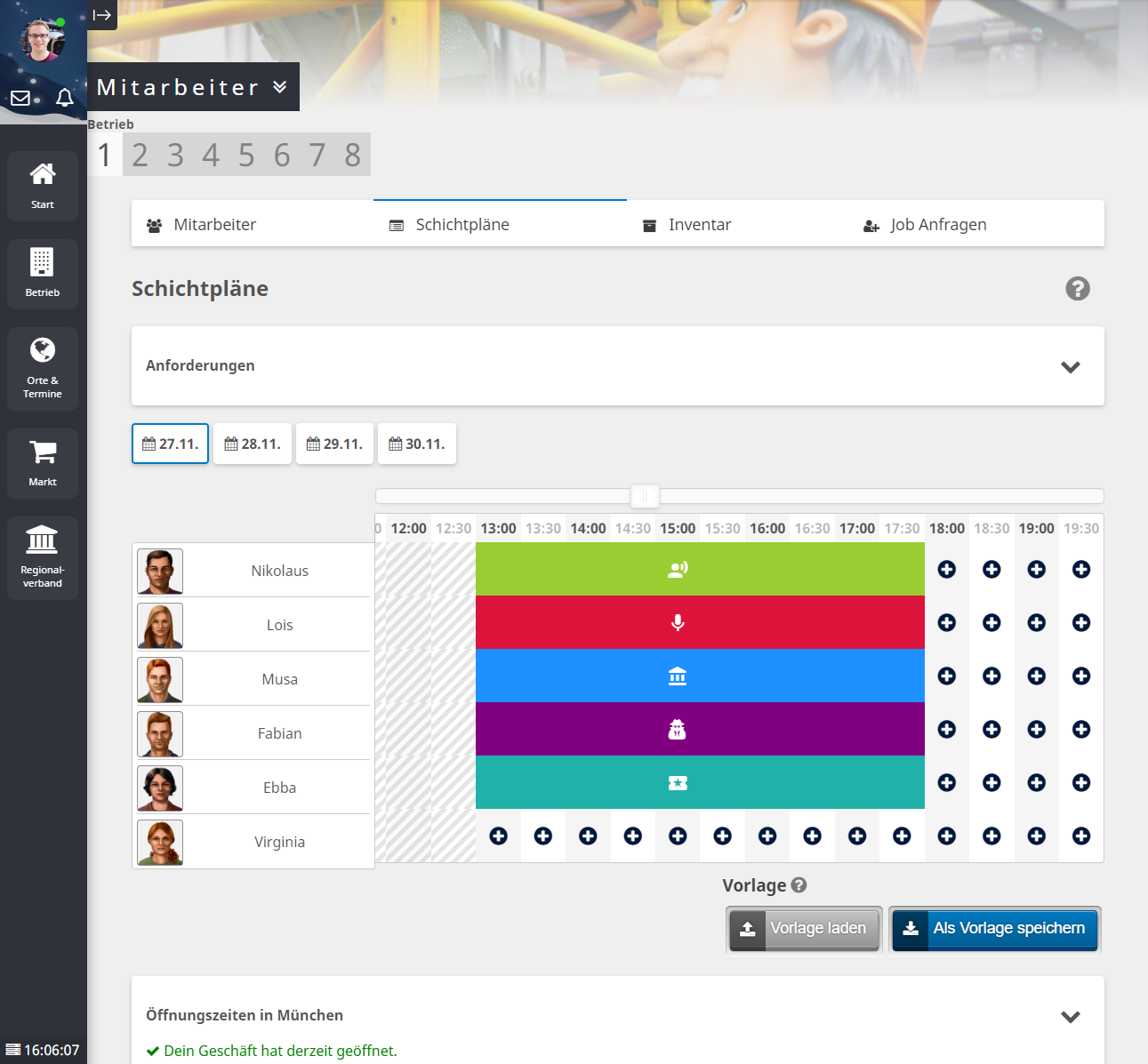Click the help icon beside Vorlage
Image resolution: width=1148 pixels, height=1064 pixels.
(799, 885)
